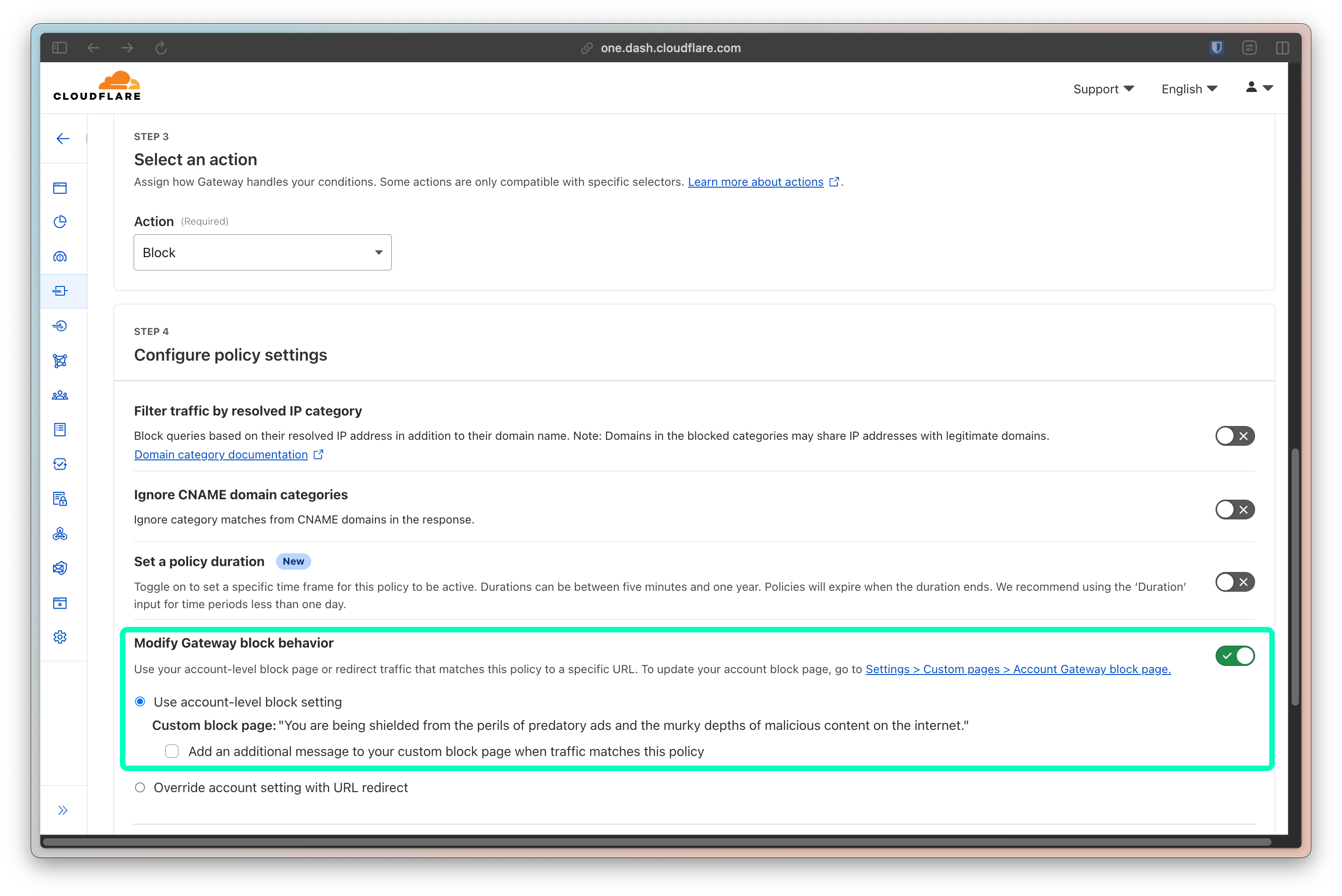Click the Modify Gateway block behavior title
Screen dimensions: 1342x896
tap(234, 643)
